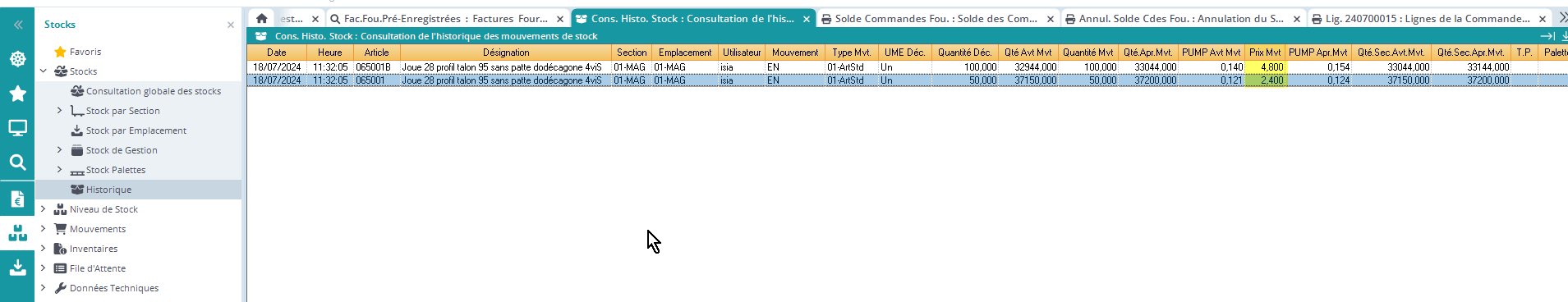
Task: Sort by the Prix Mvt column header
Action: pyautogui.click(x=1265, y=53)
